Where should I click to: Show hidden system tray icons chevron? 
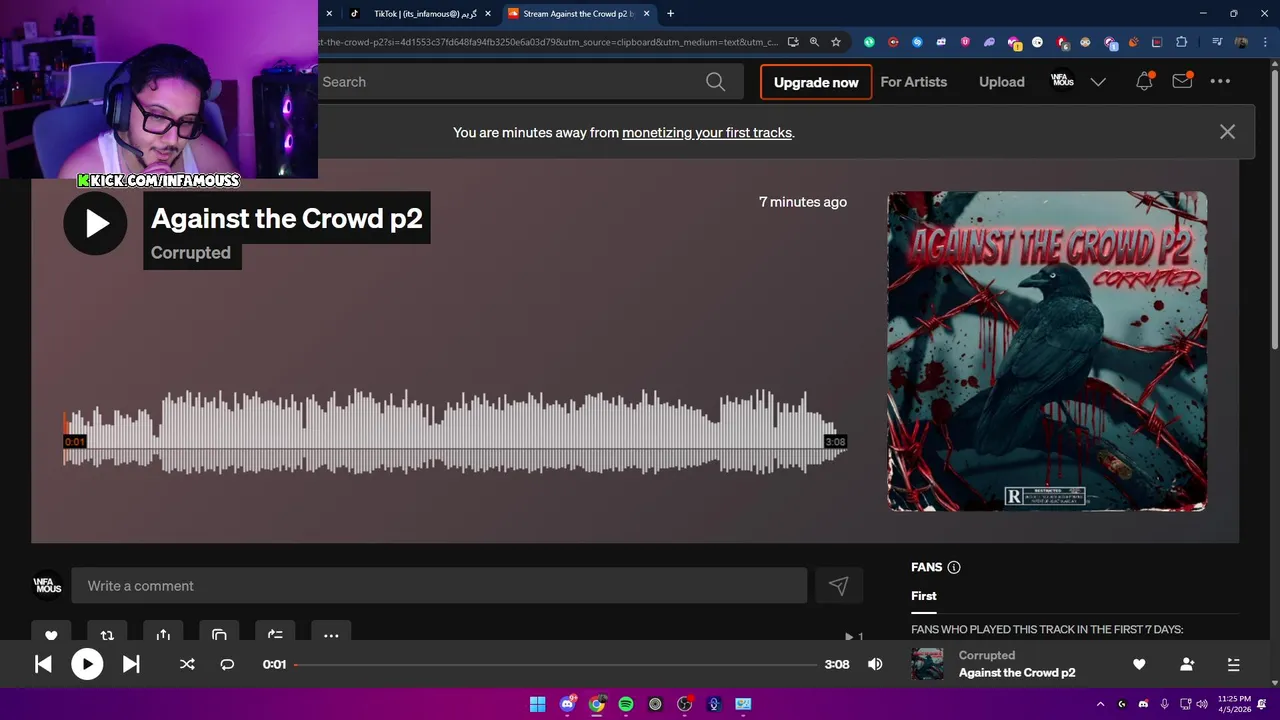(x=1100, y=704)
